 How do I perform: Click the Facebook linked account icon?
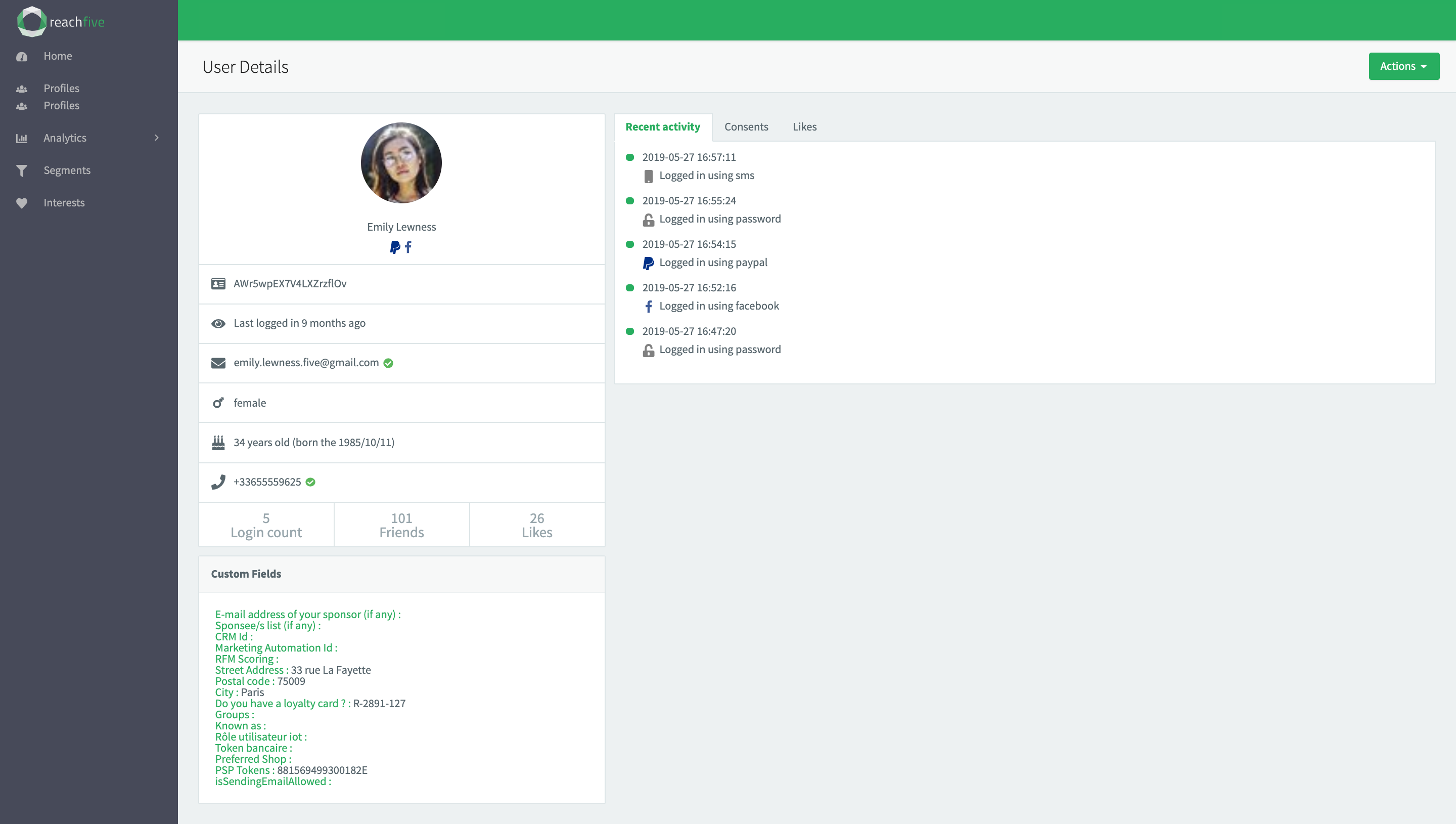pos(409,247)
